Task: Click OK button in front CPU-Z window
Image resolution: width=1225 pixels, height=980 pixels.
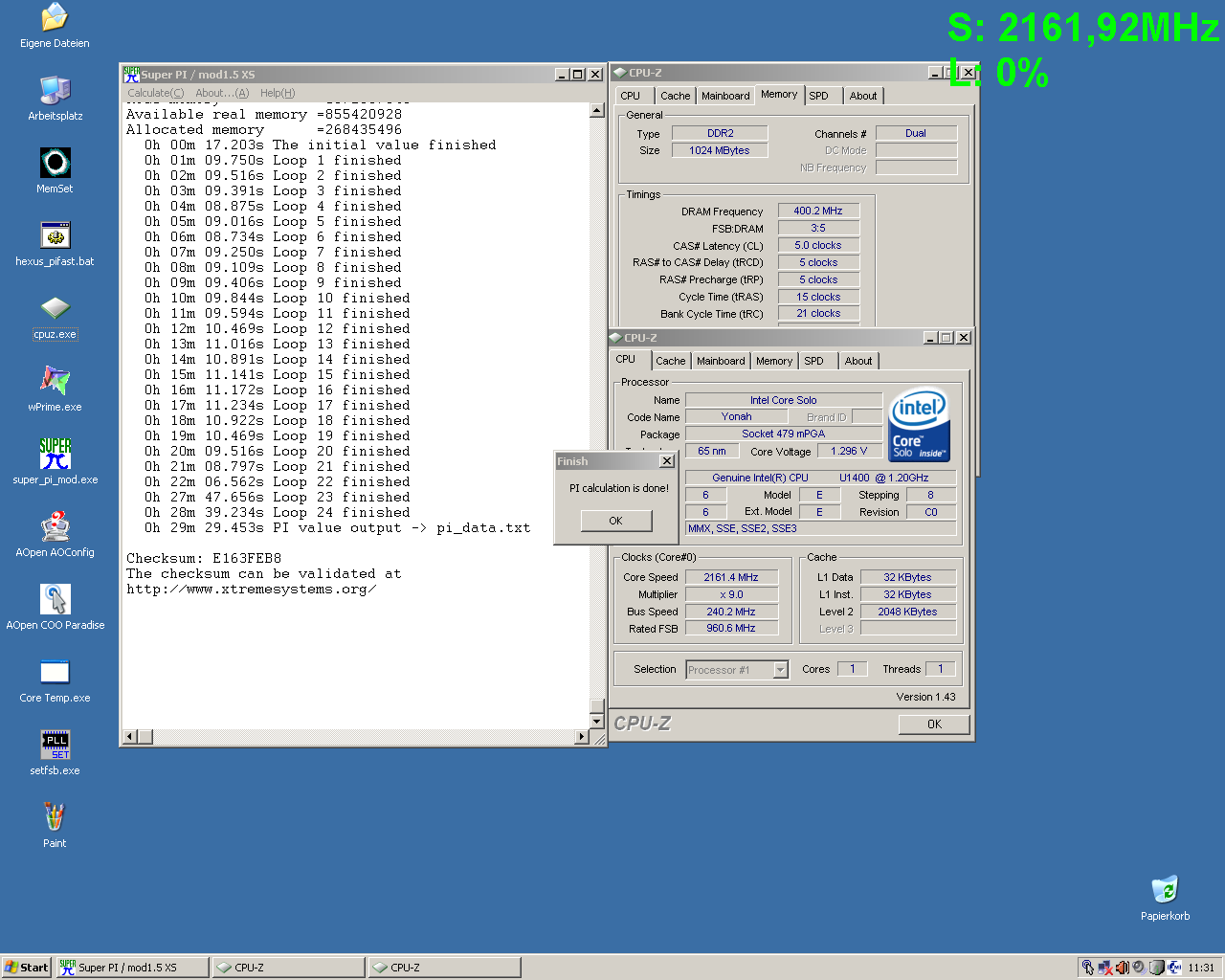Action: [934, 724]
